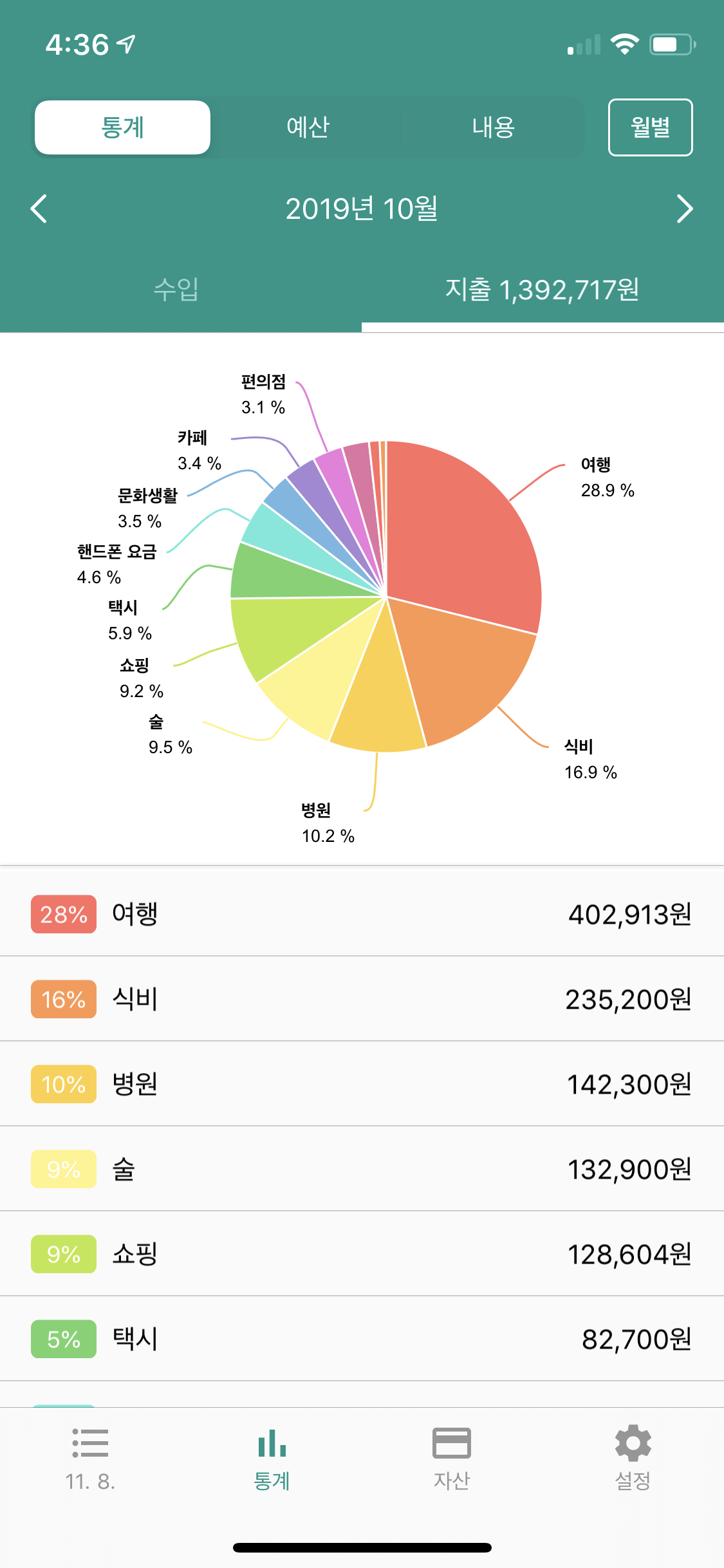Image resolution: width=724 pixels, height=1568 pixels.
Task: Switch to the 예산 tab
Action: (x=308, y=127)
